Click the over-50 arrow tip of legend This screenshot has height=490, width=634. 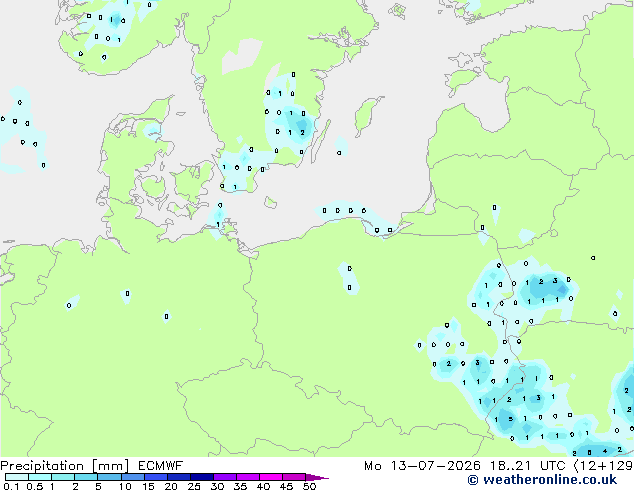pos(317,477)
